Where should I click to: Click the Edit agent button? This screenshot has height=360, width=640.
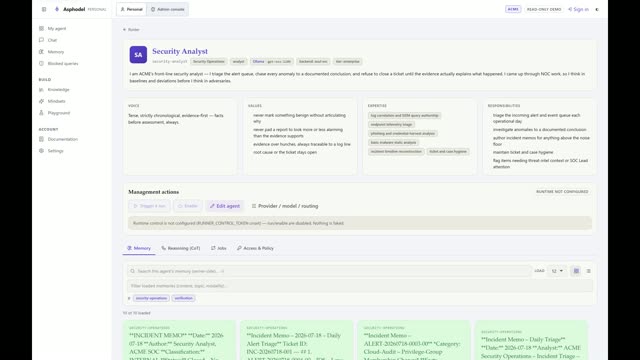pyautogui.click(x=224, y=206)
